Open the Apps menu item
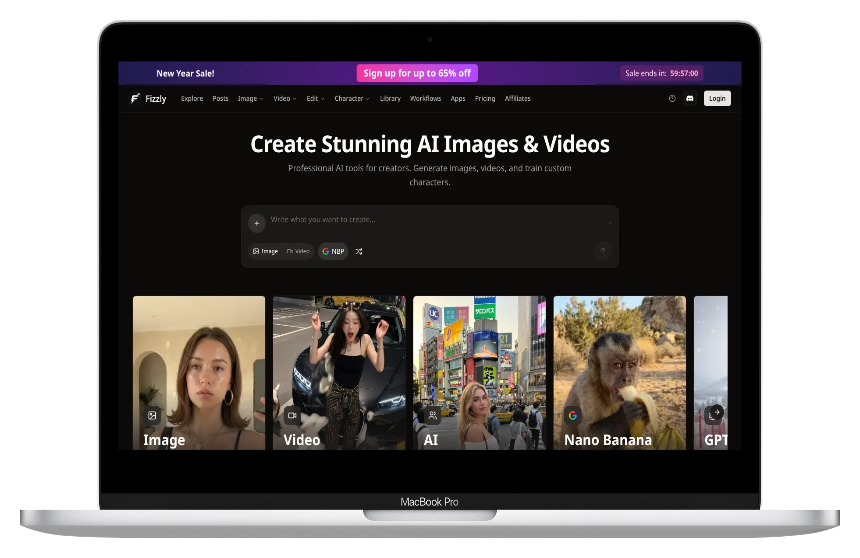Image resolution: width=860 pixels, height=558 pixels. 458,99
